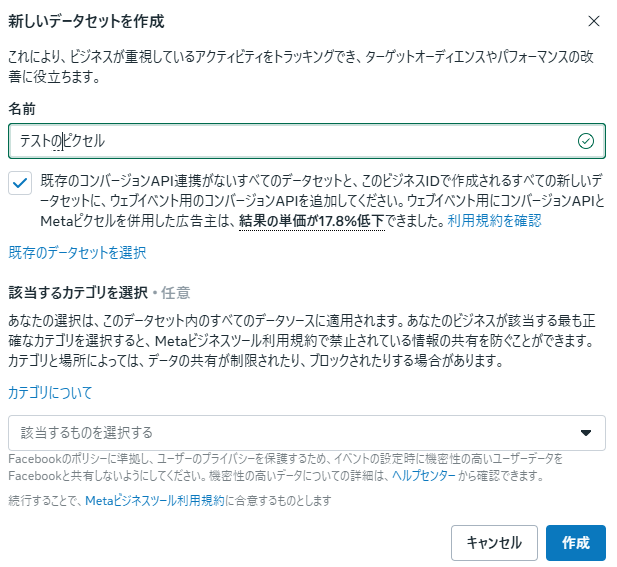This screenshot has height=567, width=617.
Task: Choose 既存のデータセットを選択 link
Action: [78, 253]
